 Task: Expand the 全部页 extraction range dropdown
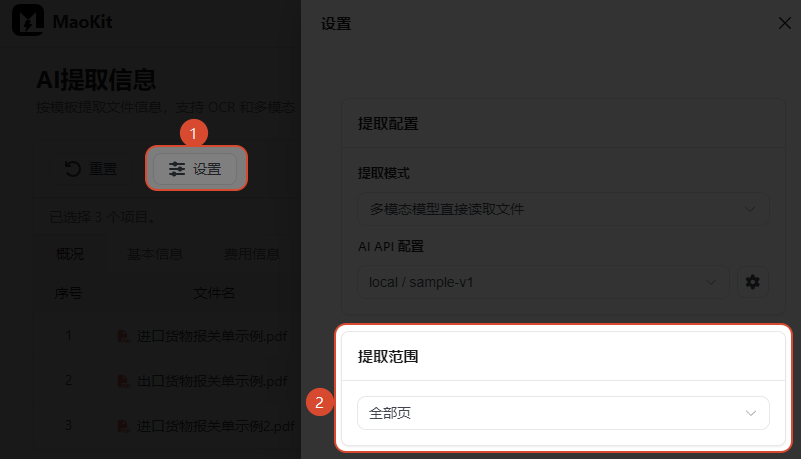(563, 413)
